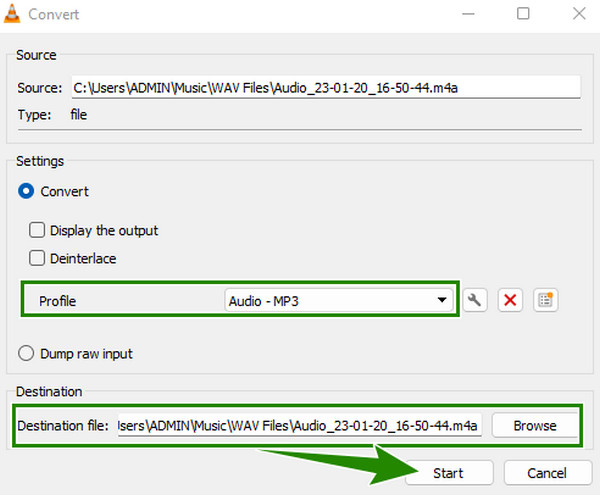Image resolution: width=600 pixels, height=495 pixels.
Task: Click the 'Settings' group title
Action: coord(40,161)
